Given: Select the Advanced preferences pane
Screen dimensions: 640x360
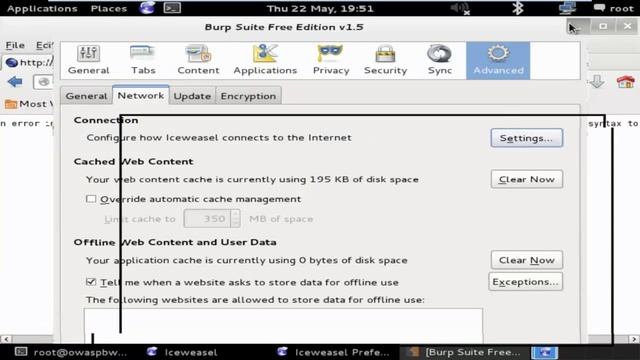Looking at the screenshot, I should (498, 60).
